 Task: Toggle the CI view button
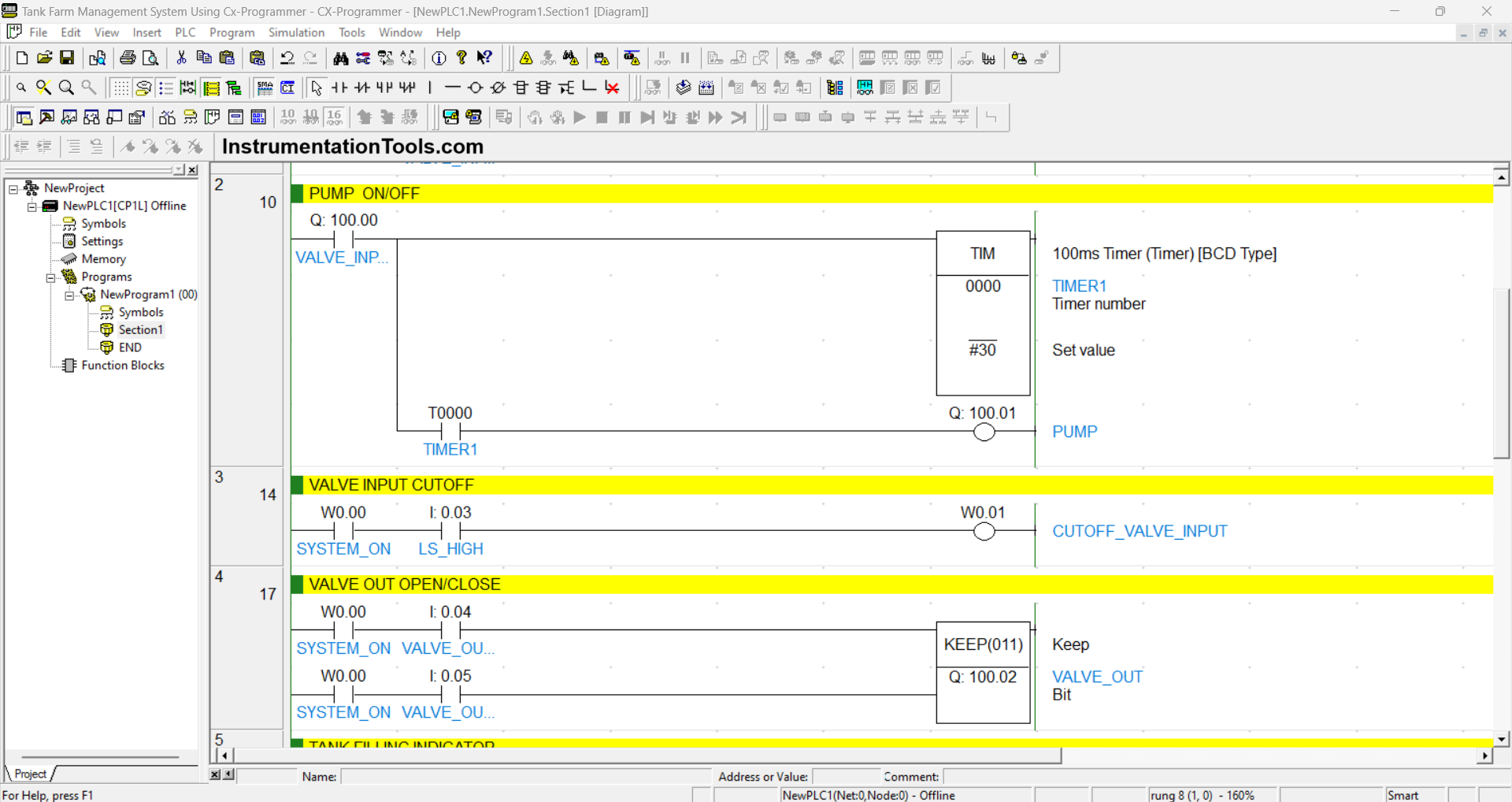click(288, 87)
